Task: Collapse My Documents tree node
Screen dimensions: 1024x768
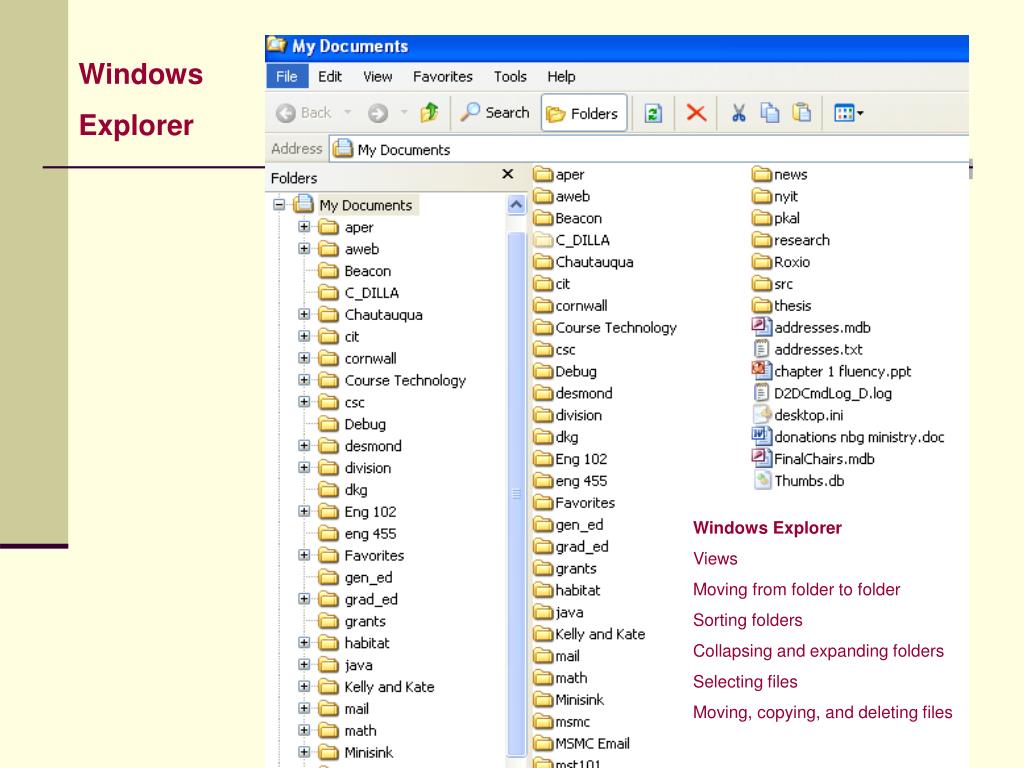Action: click(x=279, y=204)
